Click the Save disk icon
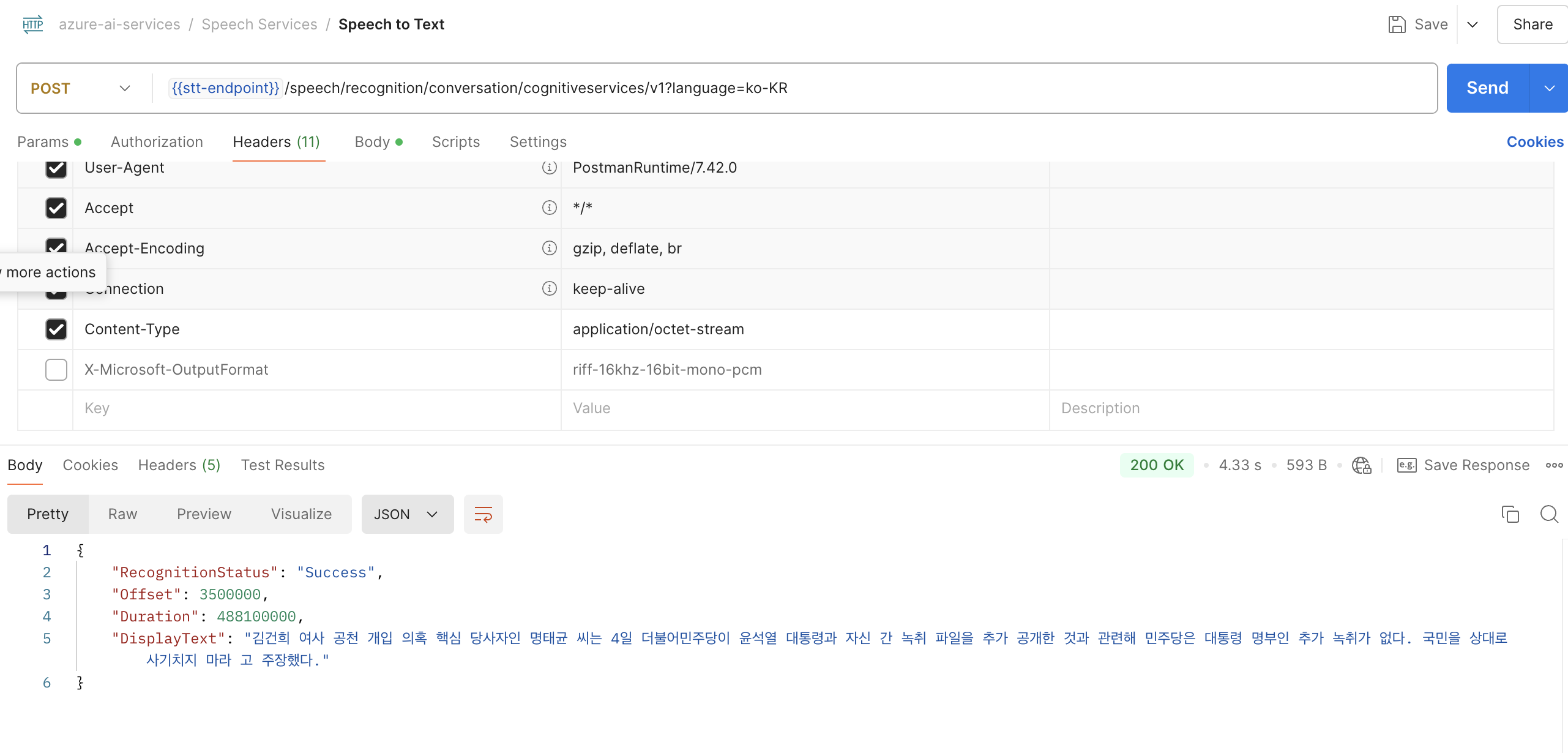This screenshot has height=753, width=1568. [x=1397, y=24]
